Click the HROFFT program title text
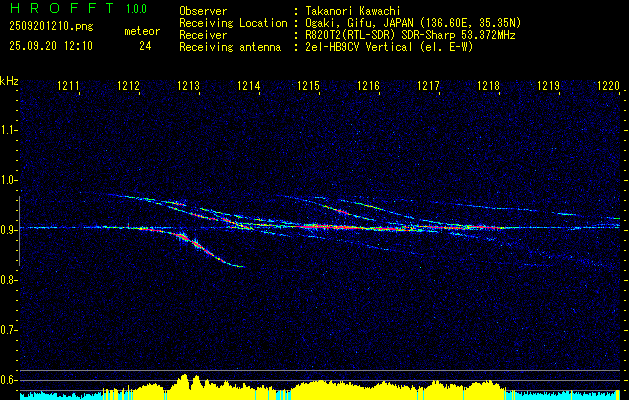This screenshot has width=629, height=400. (62, 8)
